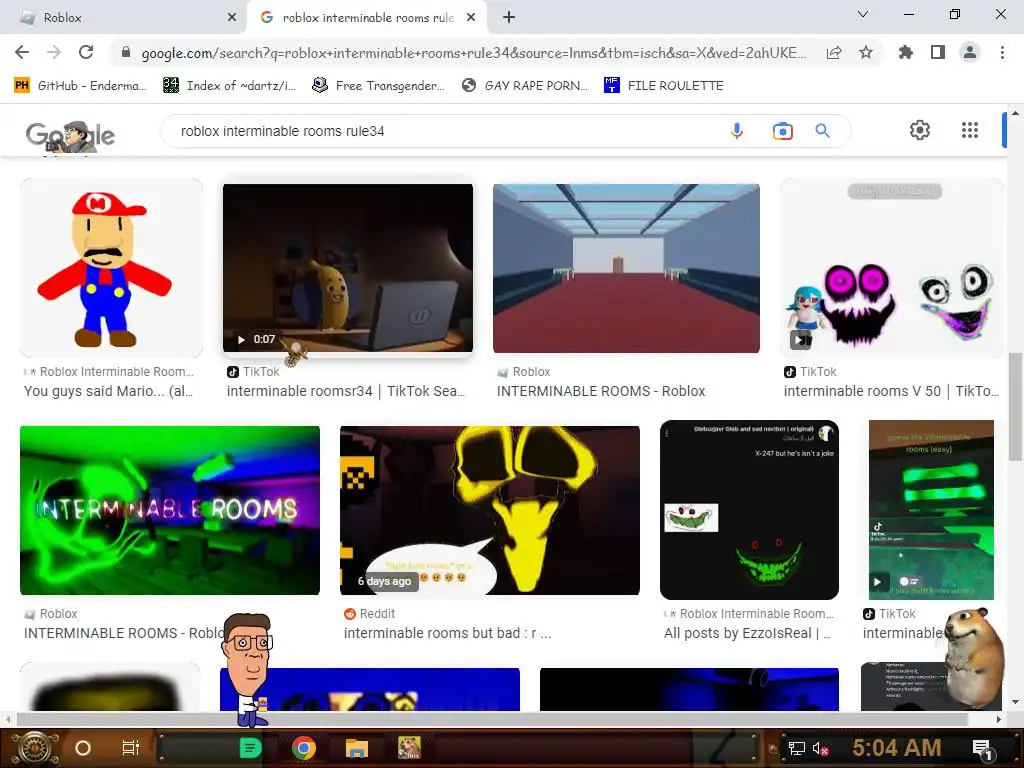This screenshot has height=768, width=1024.
Task: Click the forward navigation arrow
Action: coord(54,52)
